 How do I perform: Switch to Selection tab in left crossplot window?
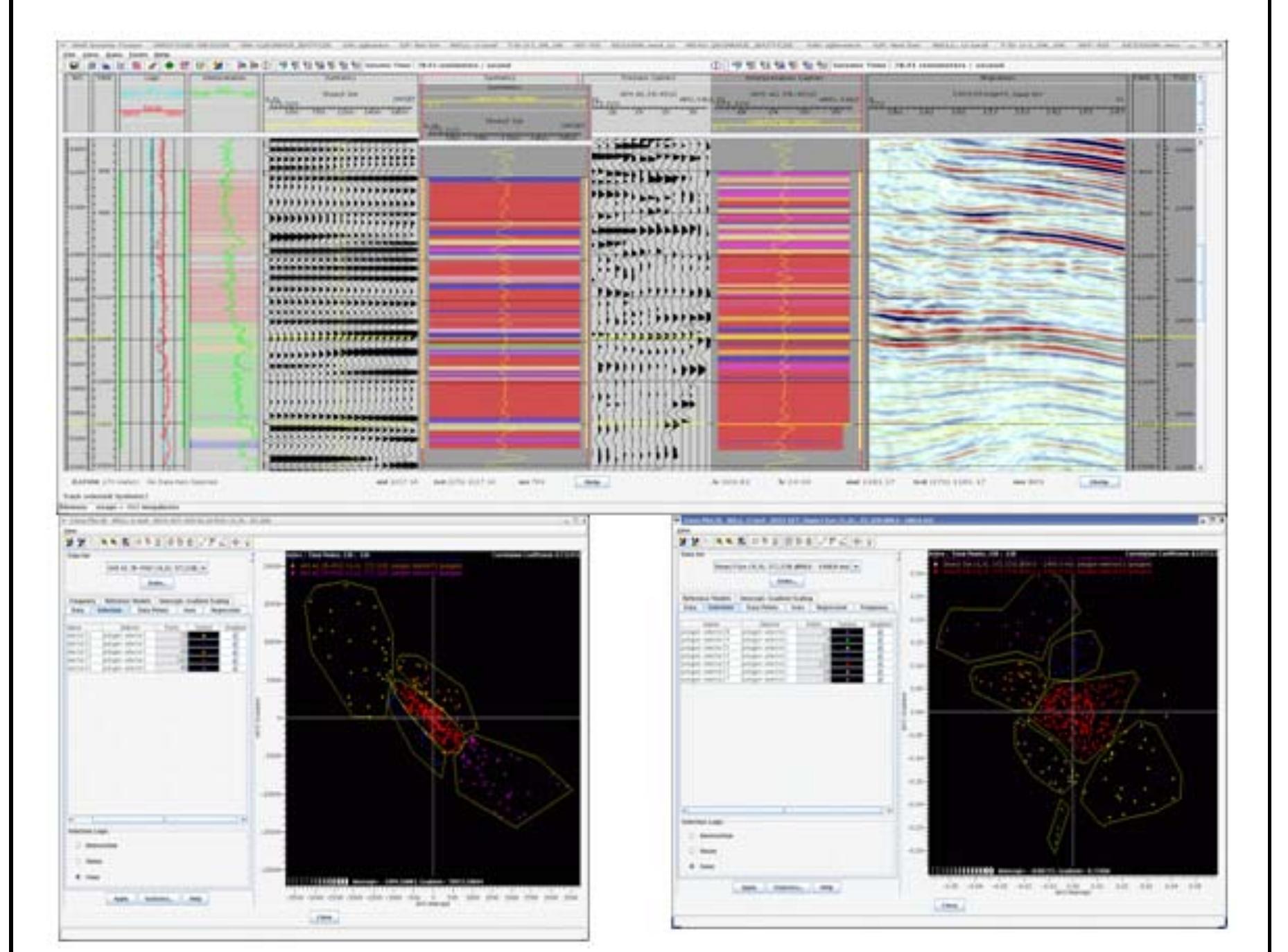click(110, 610)
